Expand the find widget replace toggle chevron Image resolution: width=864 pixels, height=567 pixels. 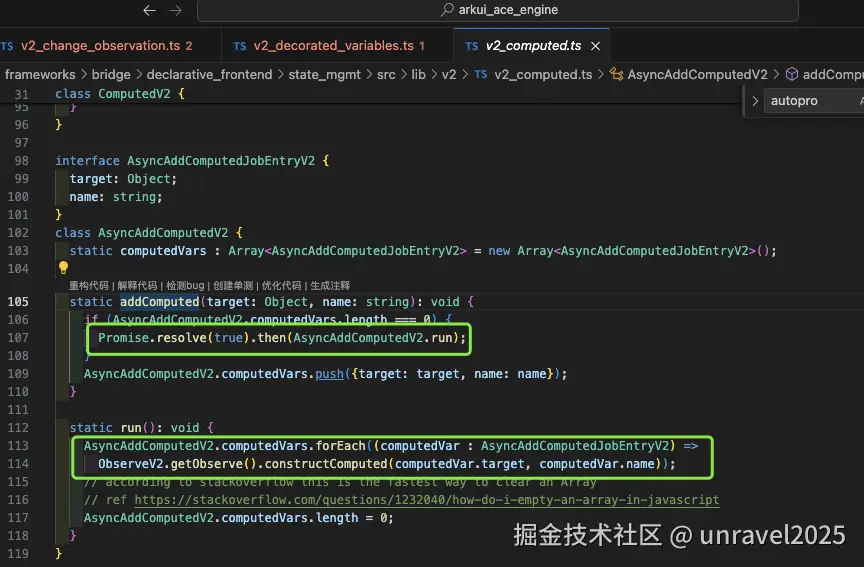pyautogui.click(x=755, y=101)
